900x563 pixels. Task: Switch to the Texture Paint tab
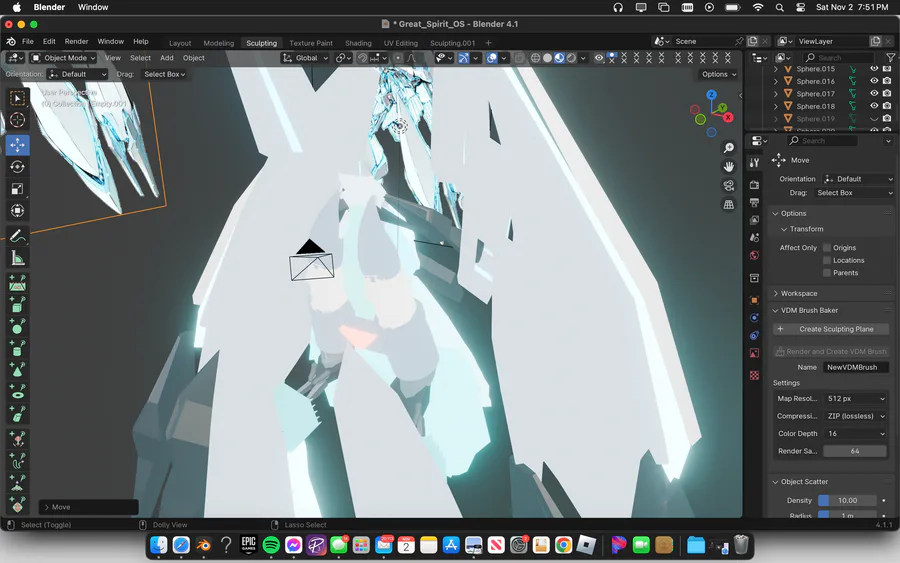pyautogui.click(x=311, y=43)
